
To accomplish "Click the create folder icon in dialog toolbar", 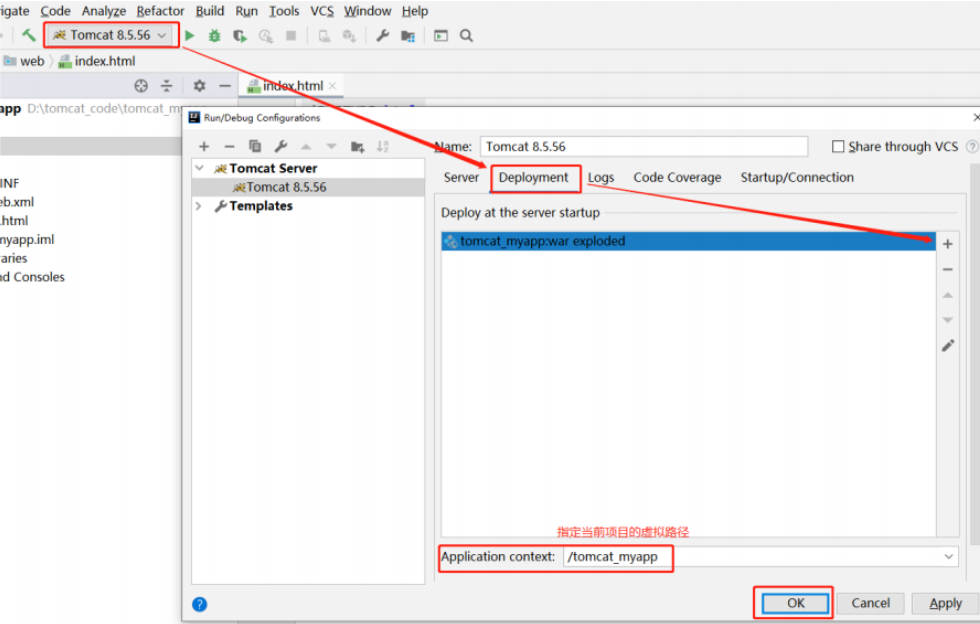I will point(358,147).
